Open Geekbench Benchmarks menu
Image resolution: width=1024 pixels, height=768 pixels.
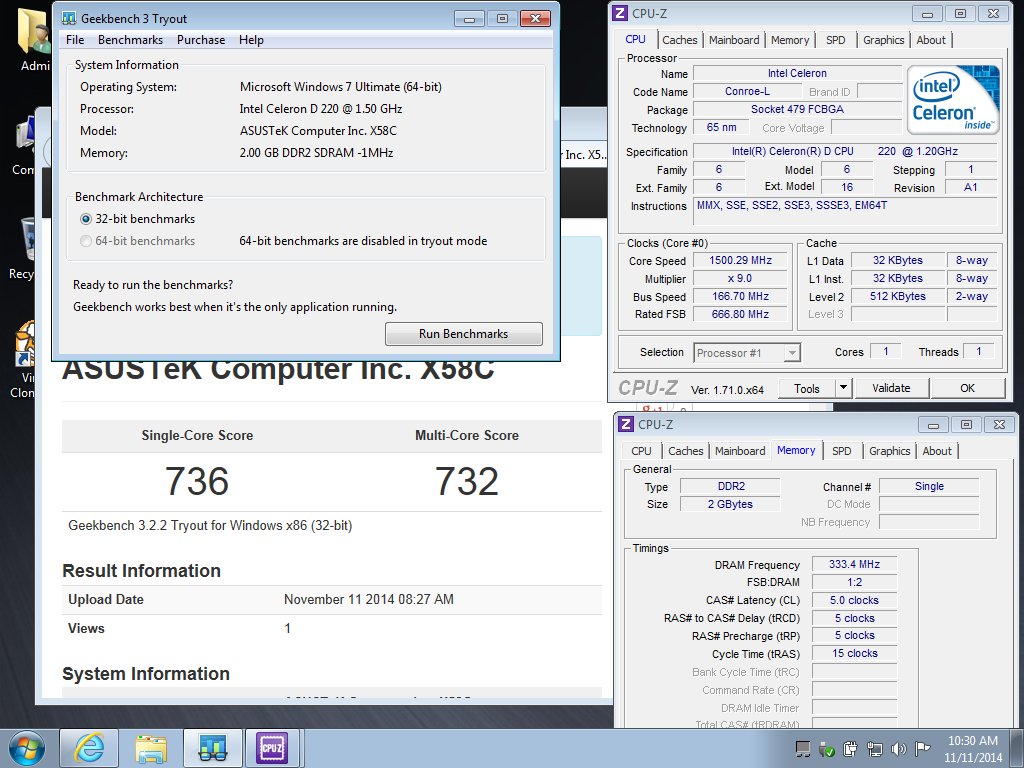tap(131, 40)
